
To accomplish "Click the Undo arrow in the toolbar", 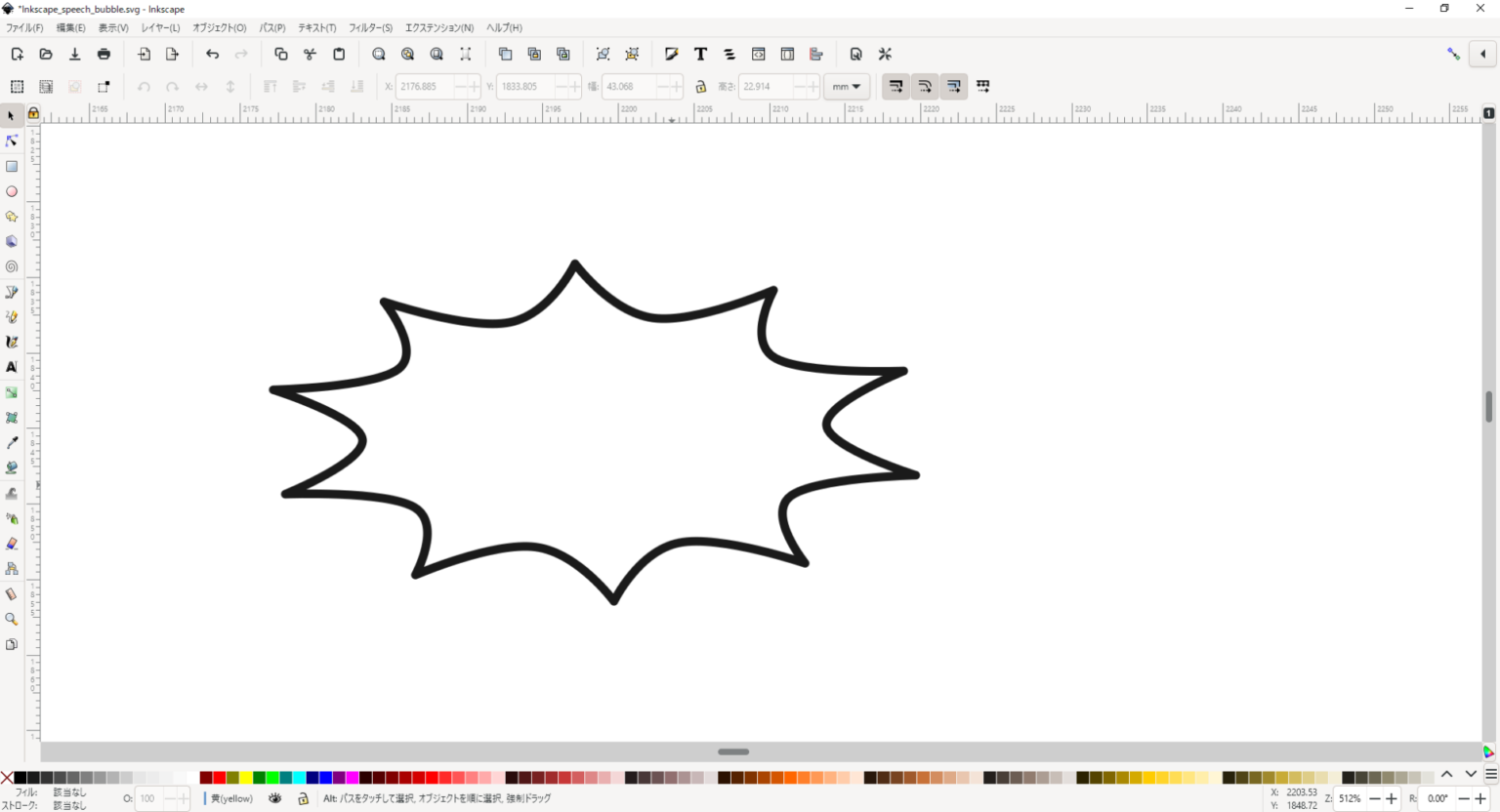I will point(212,55).
